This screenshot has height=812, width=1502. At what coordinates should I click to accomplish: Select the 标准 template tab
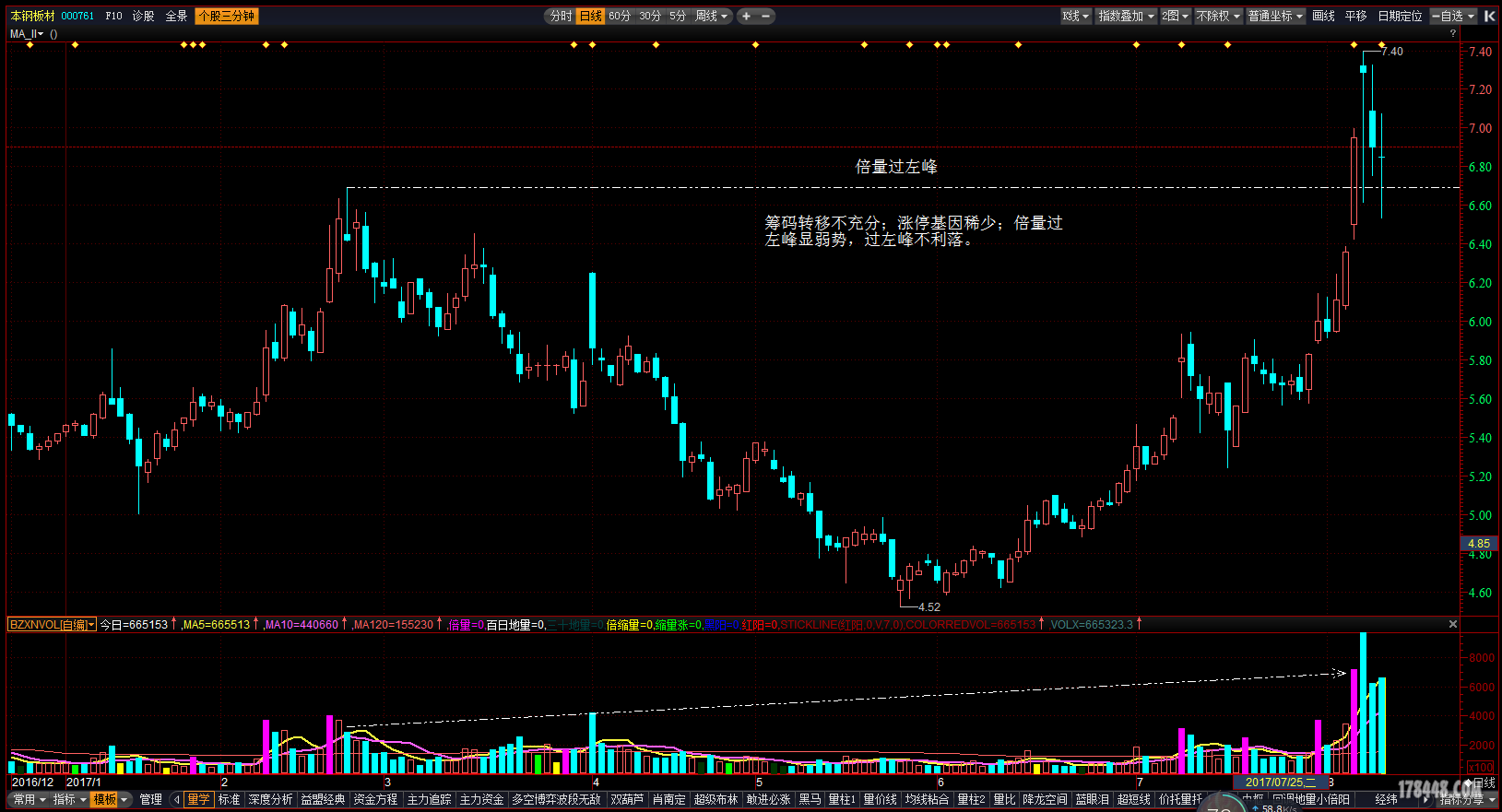(229, 799)
